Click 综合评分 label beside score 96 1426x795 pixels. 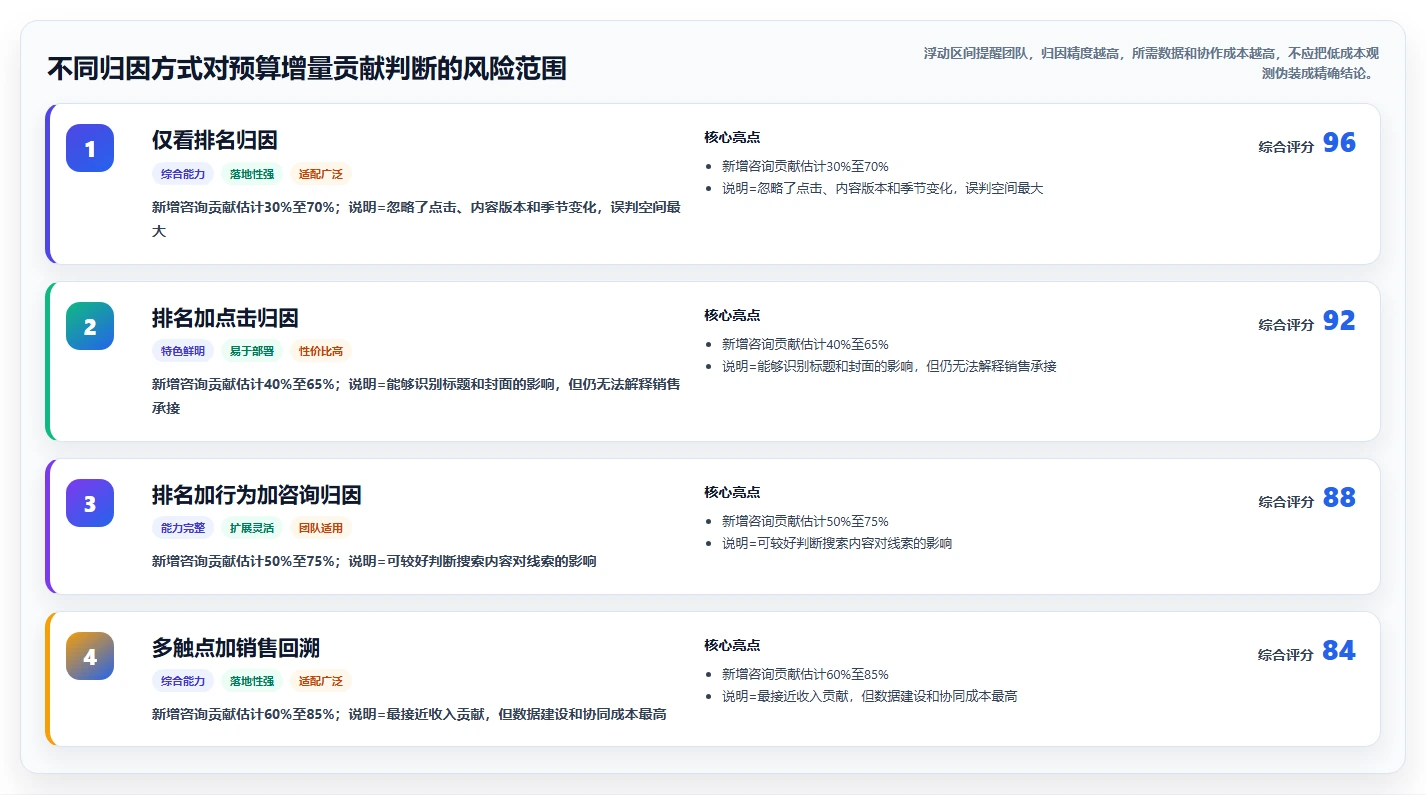click(x=1286, y=147)
